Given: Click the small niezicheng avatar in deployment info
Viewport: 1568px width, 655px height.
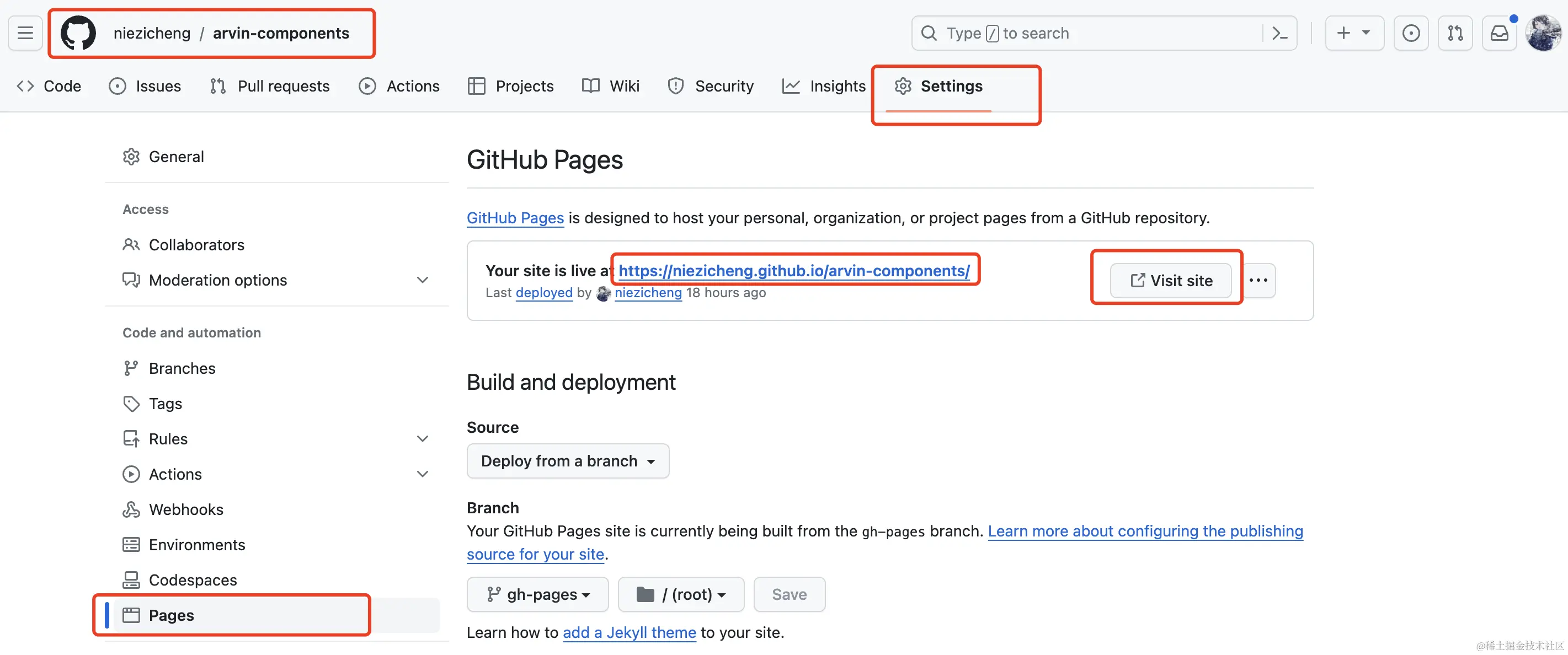Looking at the screenshot, I should [x=603, y=293].
